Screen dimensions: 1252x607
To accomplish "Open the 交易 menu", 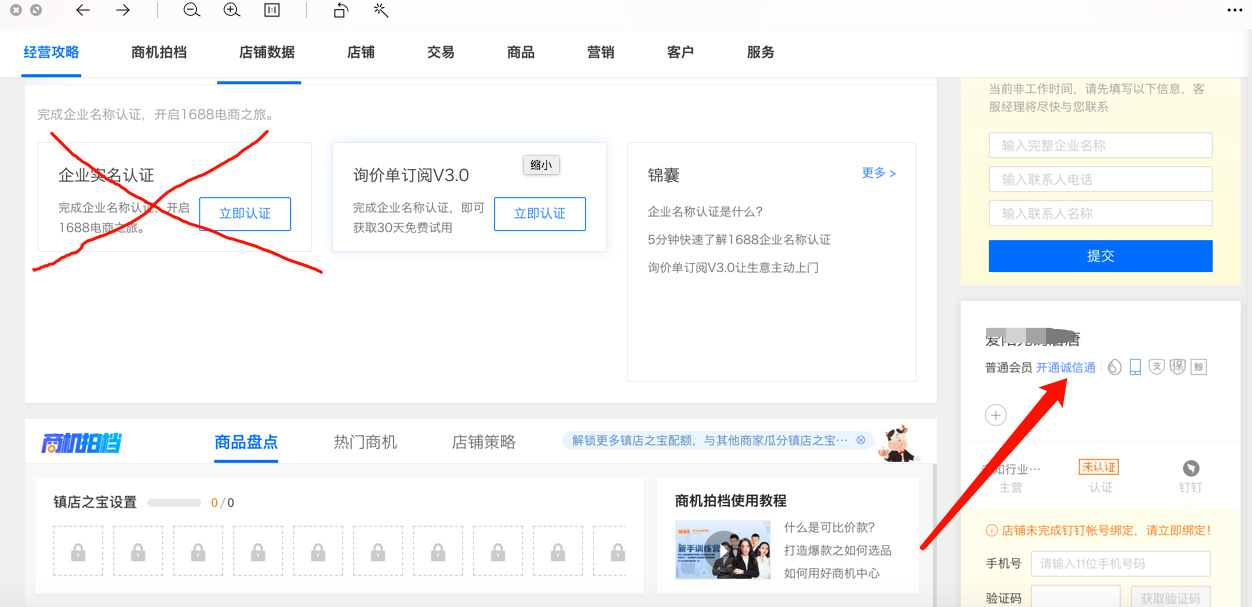I will pyautogui.click(x=441, y=52).
